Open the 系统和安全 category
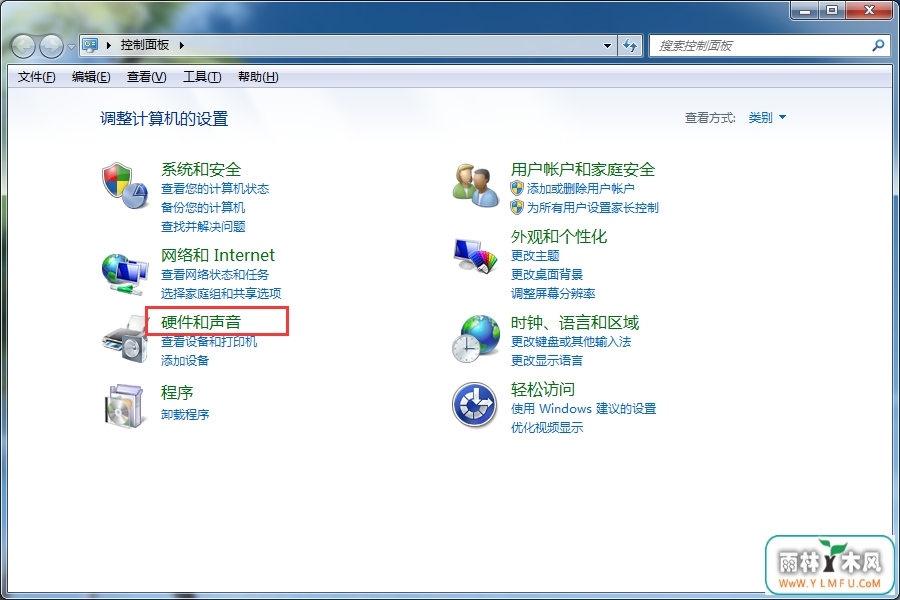 tap(201, 169)
